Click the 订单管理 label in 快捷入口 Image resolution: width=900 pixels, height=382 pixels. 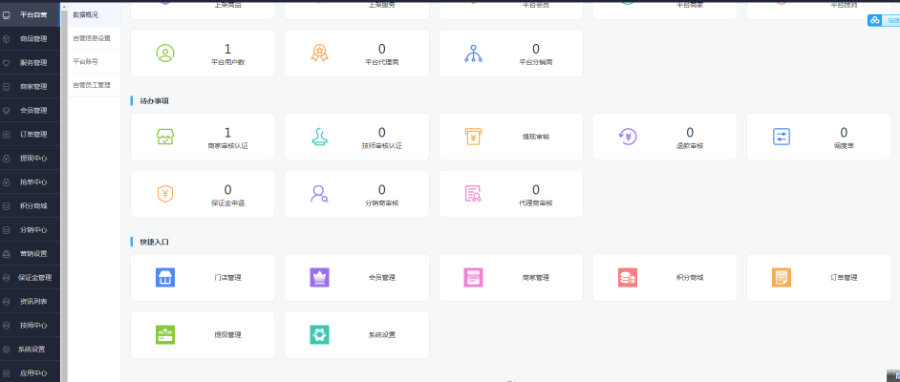[x=844, y=278]
